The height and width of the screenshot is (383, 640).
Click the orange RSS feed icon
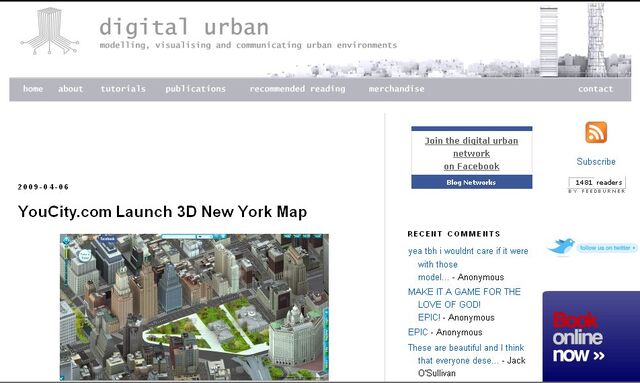(596, 132)
